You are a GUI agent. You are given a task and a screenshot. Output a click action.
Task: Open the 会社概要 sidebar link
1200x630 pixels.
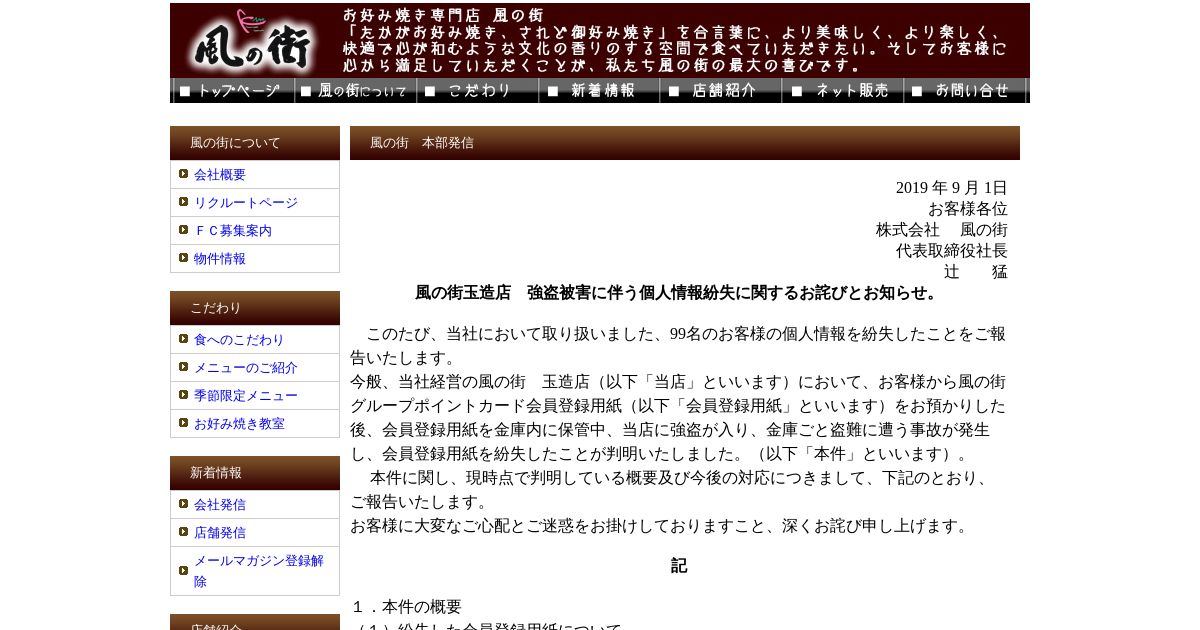[x=220, y=175]
